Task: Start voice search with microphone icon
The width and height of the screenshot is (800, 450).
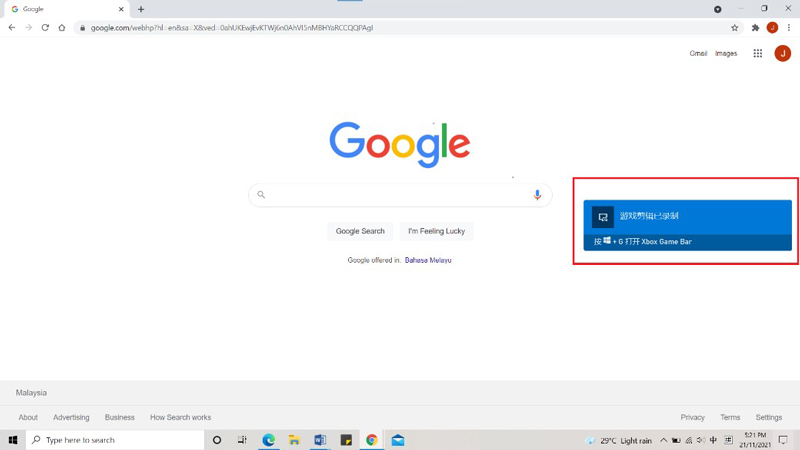Action: [x=537, y=195]
